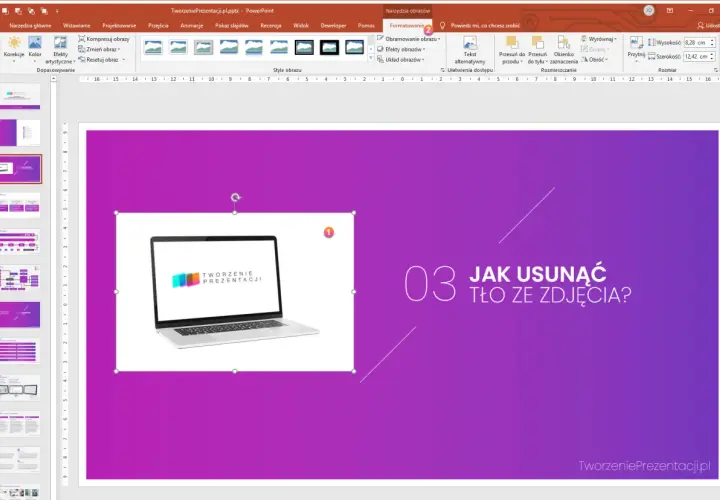Click Tekst alternatywny button
Viewport: 720px width, 500px height.
470,50
